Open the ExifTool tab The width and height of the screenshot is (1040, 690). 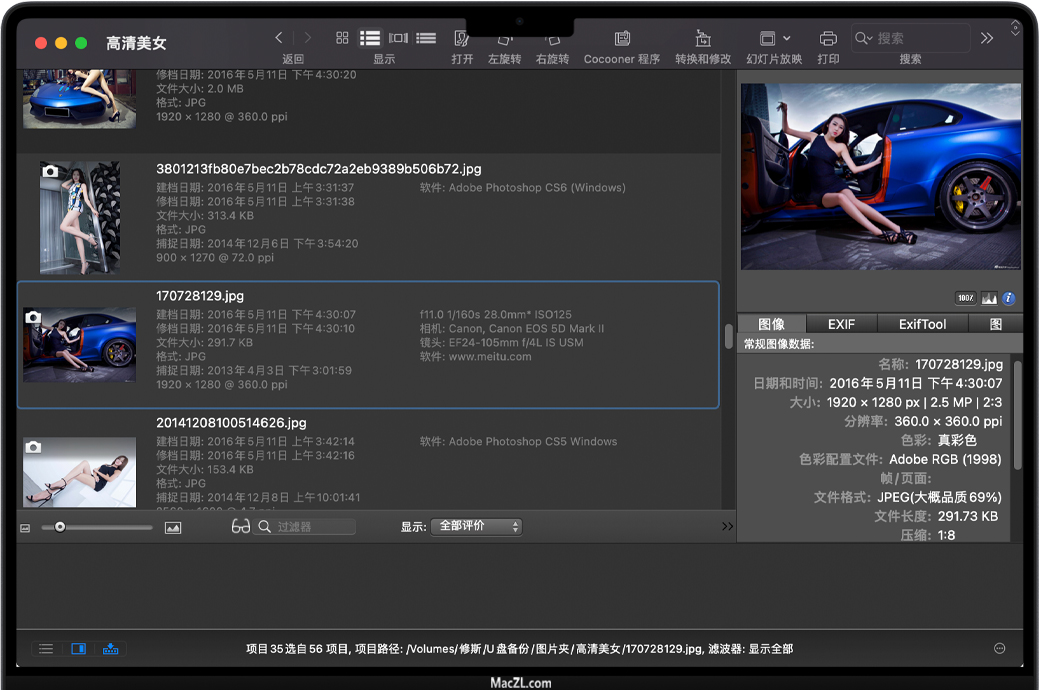(921, 324)
